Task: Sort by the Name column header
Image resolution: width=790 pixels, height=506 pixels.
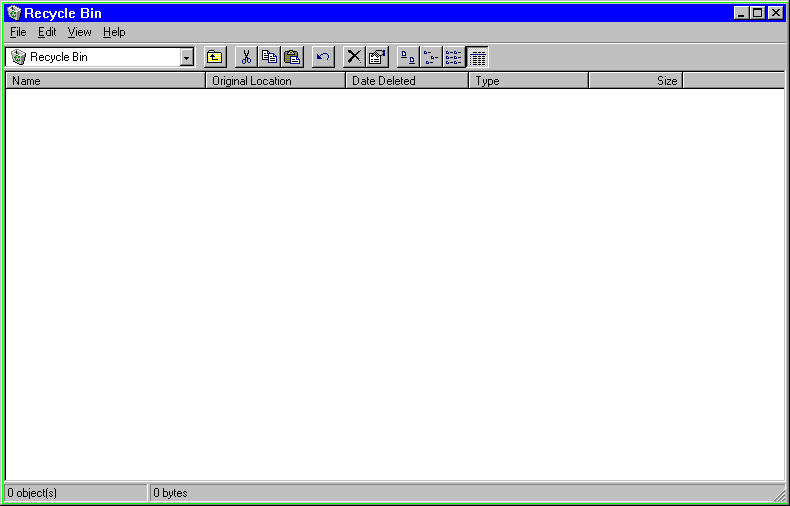Action: [105, 81]
